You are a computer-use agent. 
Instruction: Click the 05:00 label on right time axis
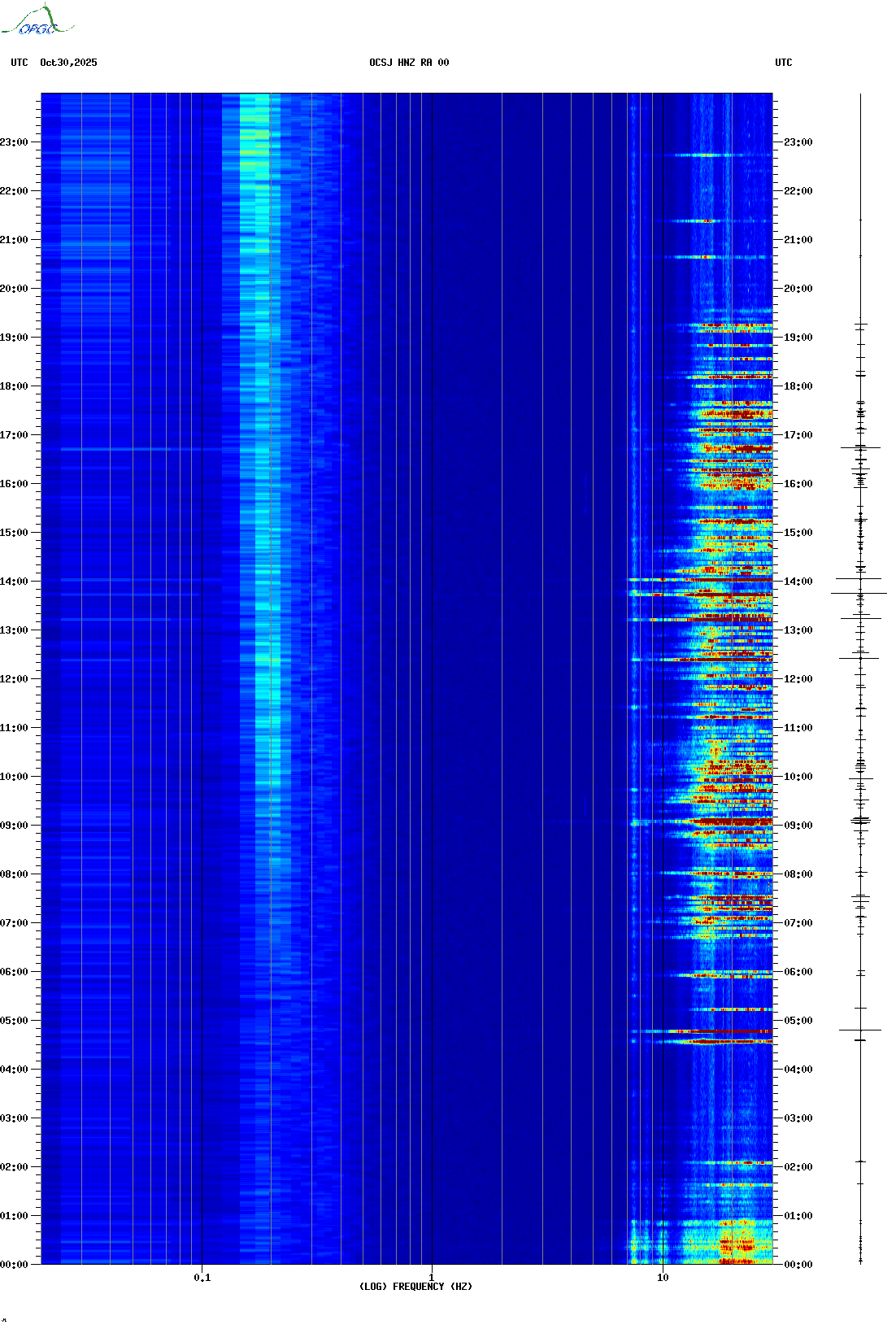coord(798,1021)
